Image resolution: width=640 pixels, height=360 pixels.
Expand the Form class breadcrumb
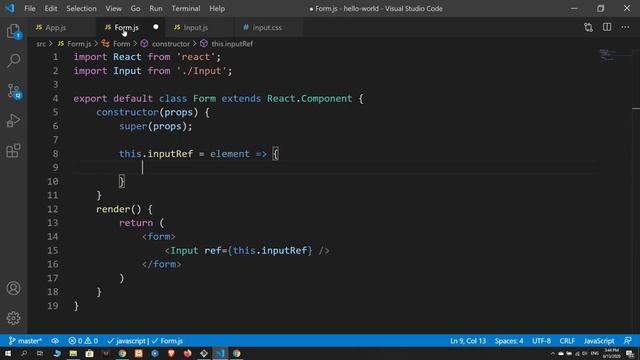pyautogui.click(x=116, y=44)
